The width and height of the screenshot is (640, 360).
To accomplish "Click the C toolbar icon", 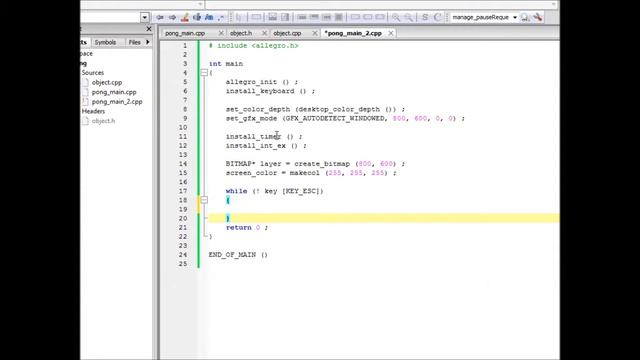I will pyautogui.click(x=437, y=17).
